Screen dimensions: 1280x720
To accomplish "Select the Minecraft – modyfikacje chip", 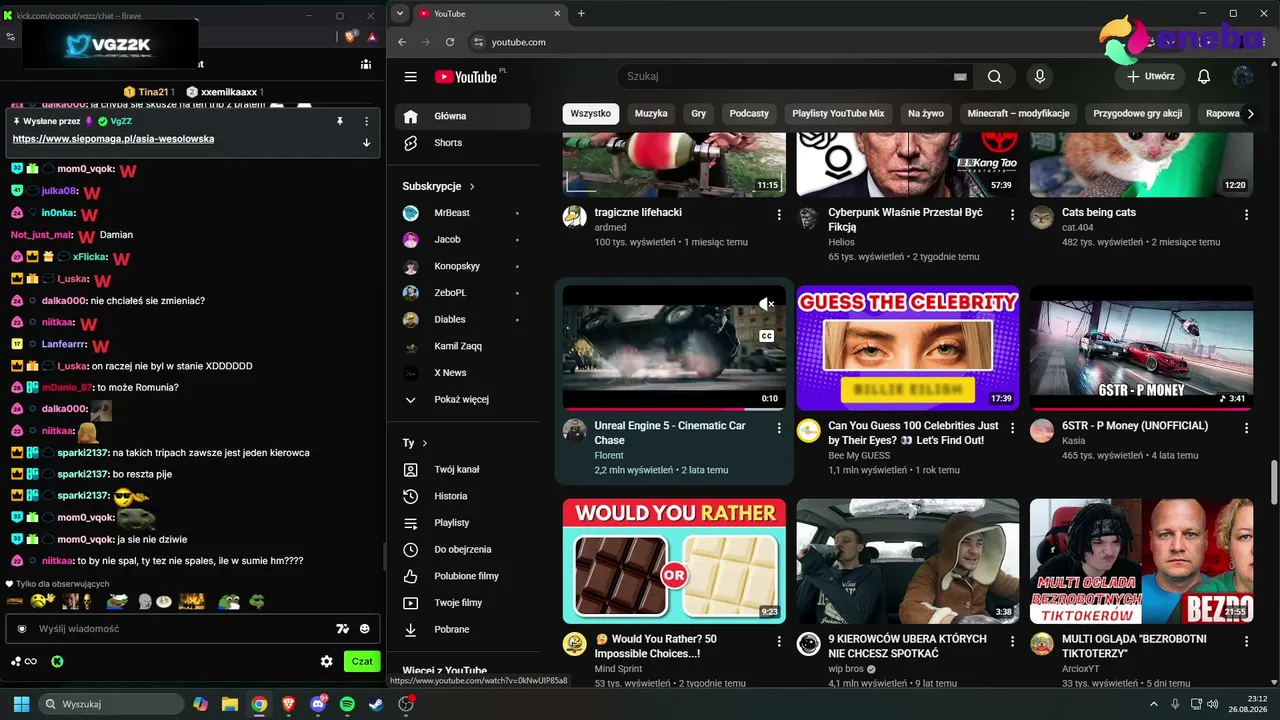I will 1019,114.
